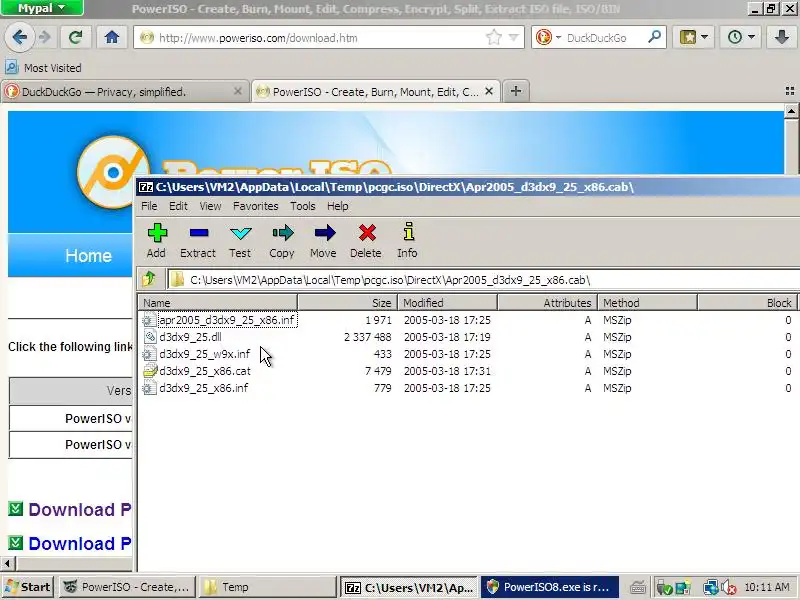Click the keyboard icon in taskbar tray

click(x=638, y=587)
